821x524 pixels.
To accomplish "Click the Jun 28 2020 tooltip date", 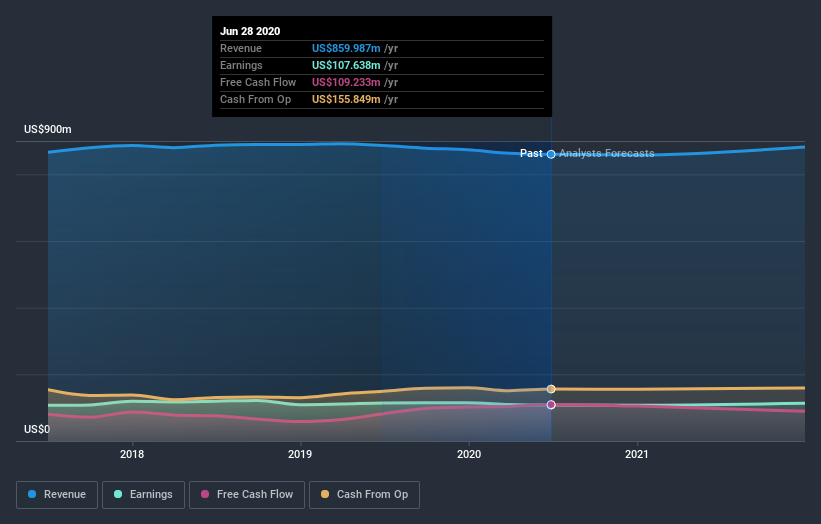I will tap(250, 31).
